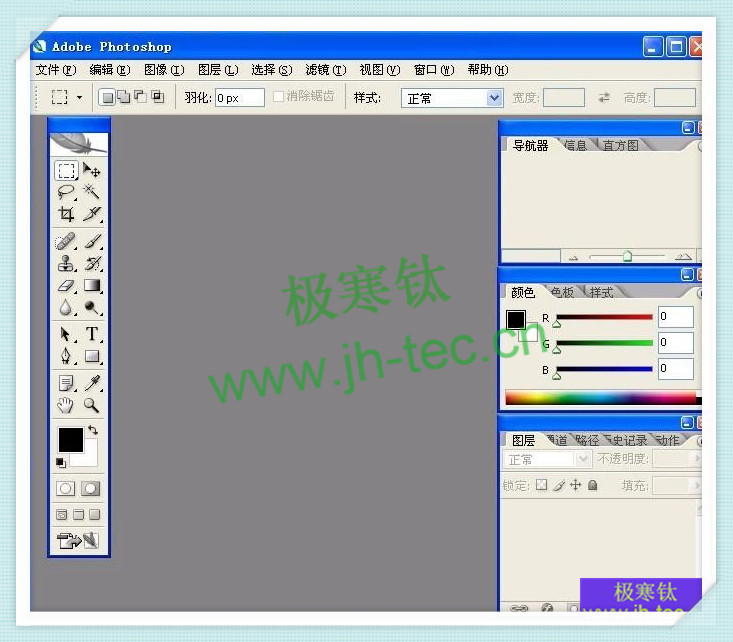
Task: Select Standard Screen mode
Action: tap(62, 515)
